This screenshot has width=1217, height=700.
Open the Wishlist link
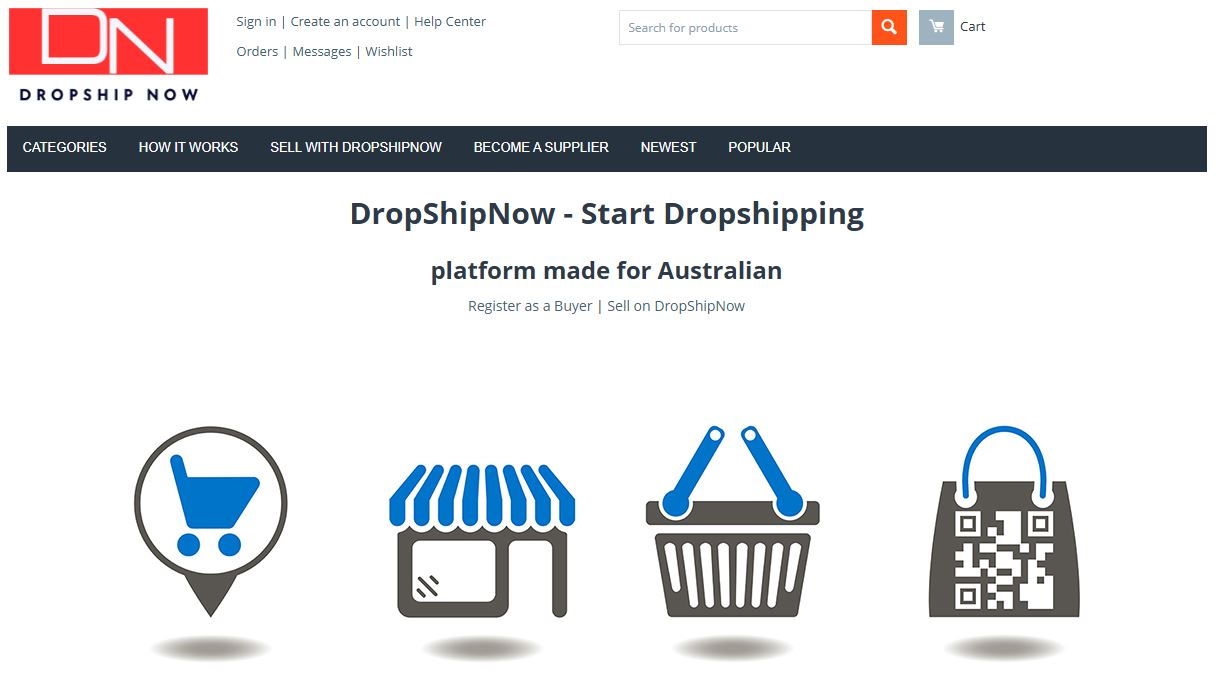tap(389, 51)
